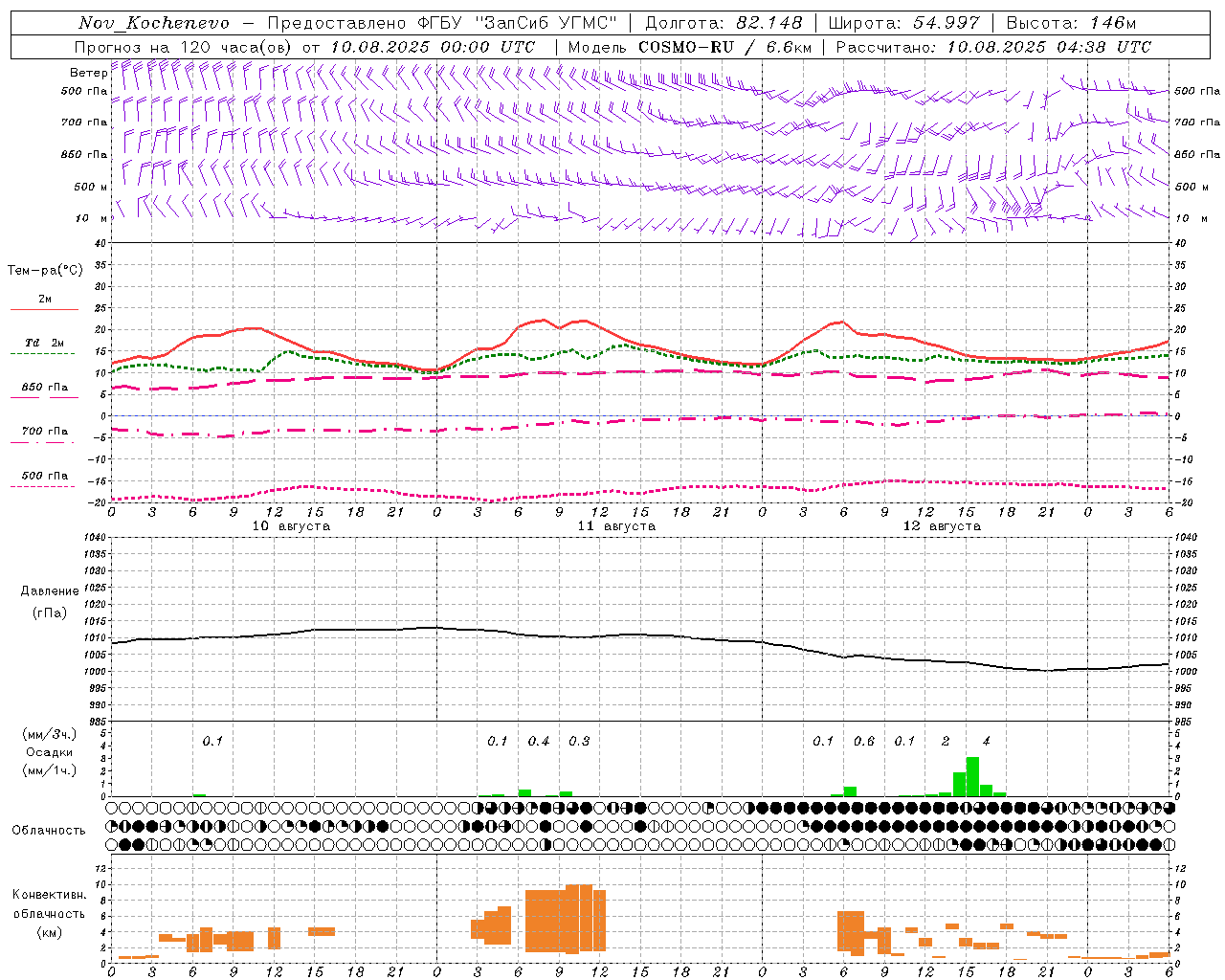Click the '(мм/1ч.)' precipitation unit label

[49, 770]
